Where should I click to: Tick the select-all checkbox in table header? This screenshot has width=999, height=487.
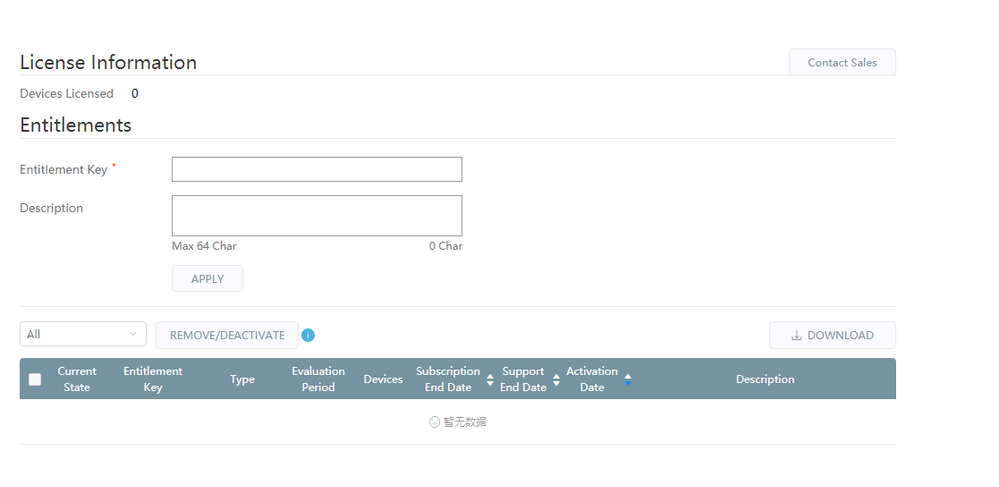click(35, 379)
